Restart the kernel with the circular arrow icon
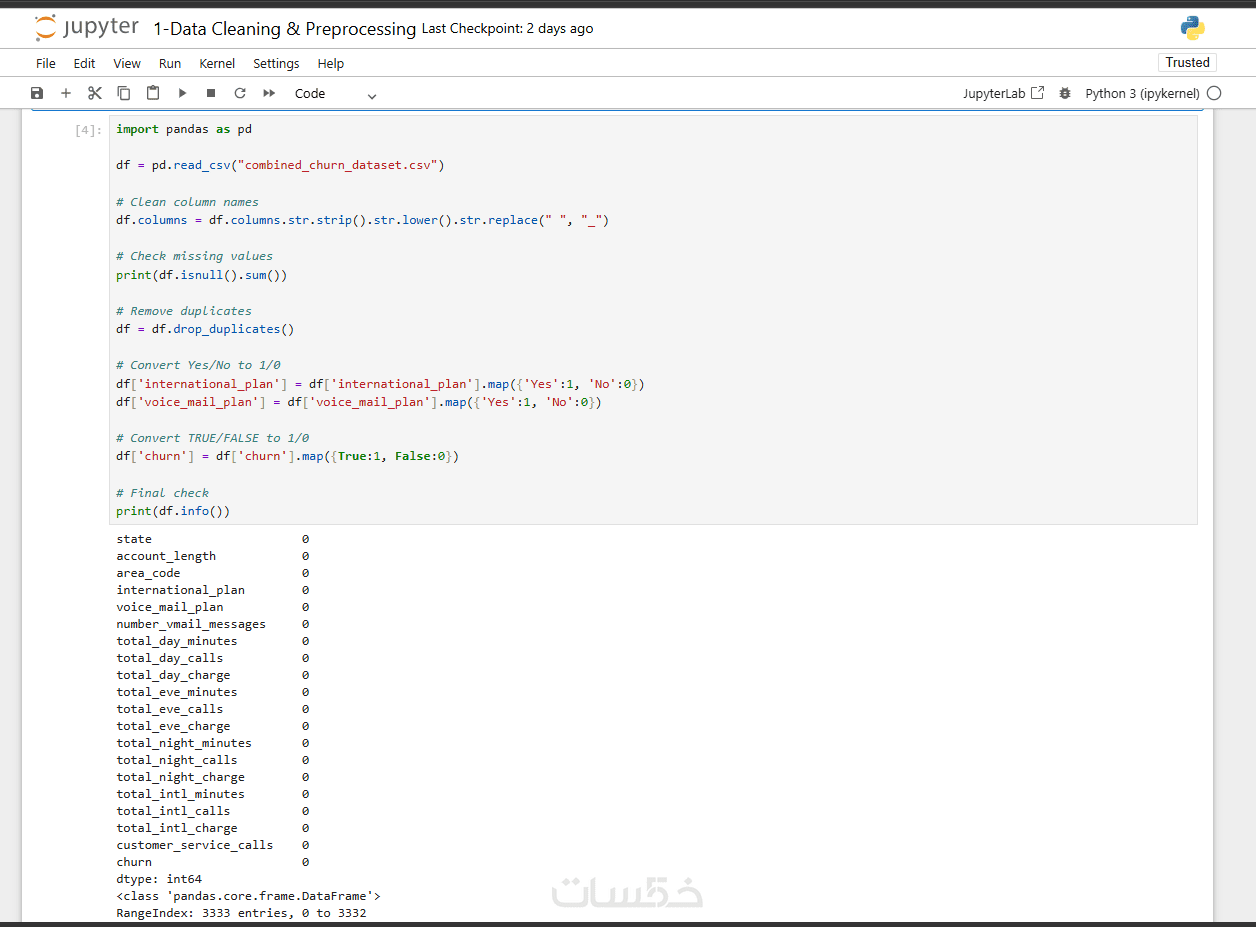The width and height of the screenshot is (1256, 927). (x=240, y=93)
